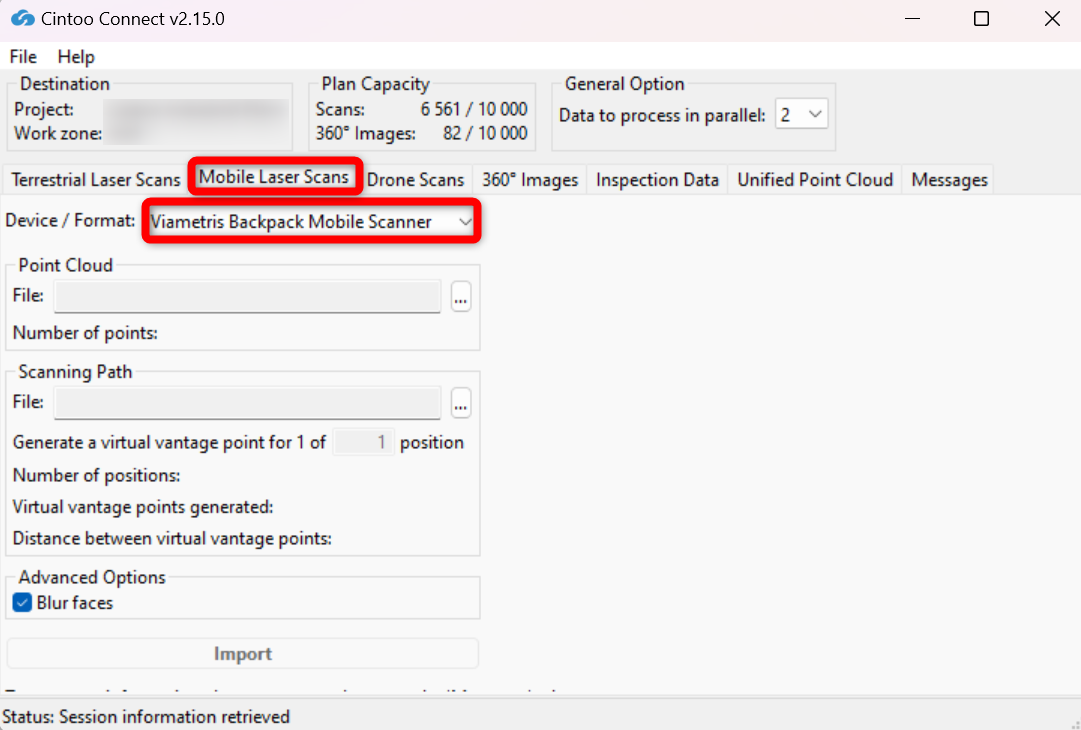Viewport: 1081px width, 730px height.
Task: Click Distance between virtual vantage points label
Action: click(172, 538)
